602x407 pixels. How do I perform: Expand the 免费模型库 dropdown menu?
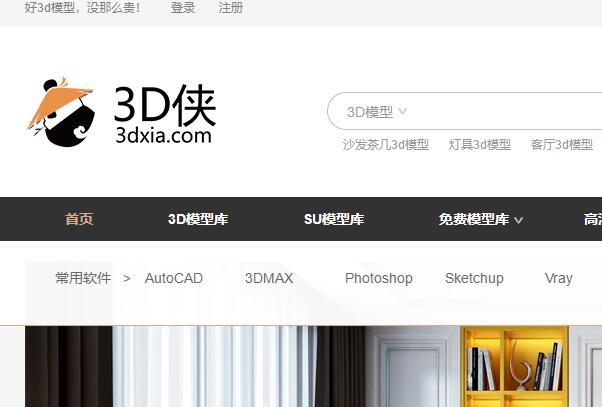click(481, 219)
